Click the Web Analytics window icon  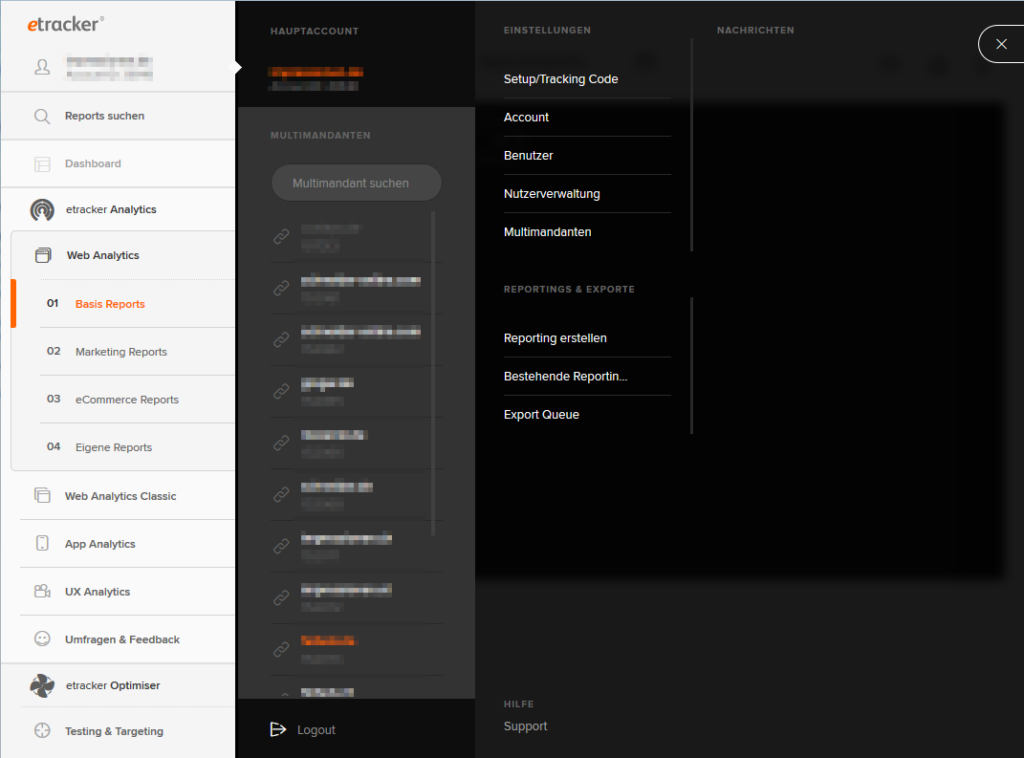43,255
